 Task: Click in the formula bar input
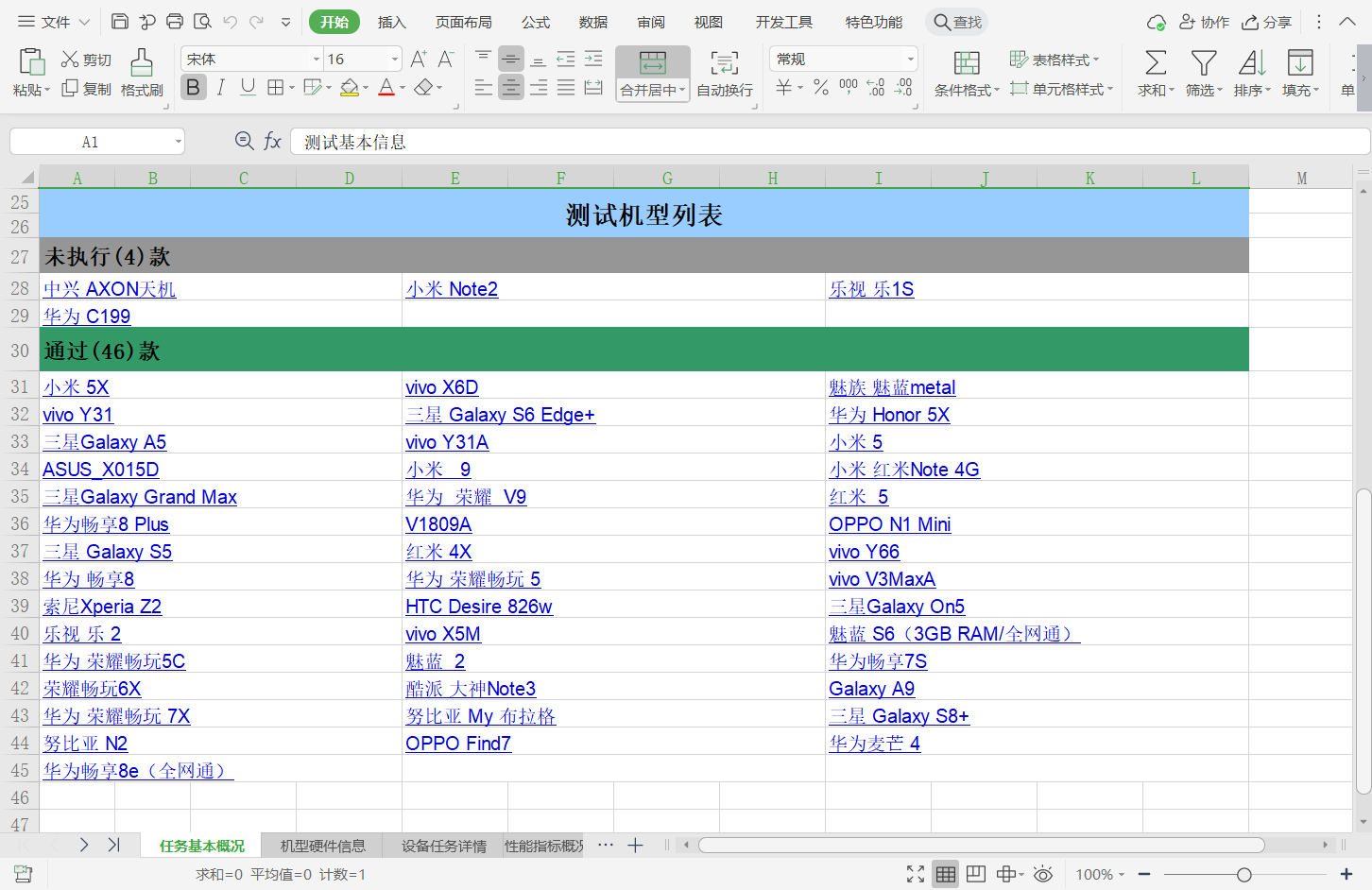click(830, 142)
